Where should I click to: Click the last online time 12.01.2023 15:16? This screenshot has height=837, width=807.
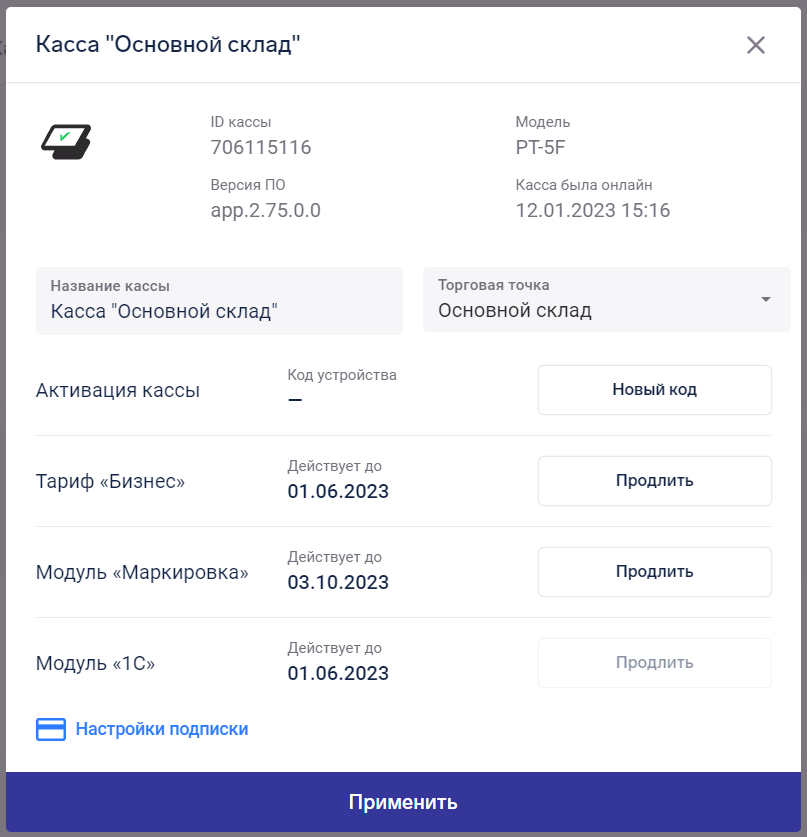tap(592, 210)
